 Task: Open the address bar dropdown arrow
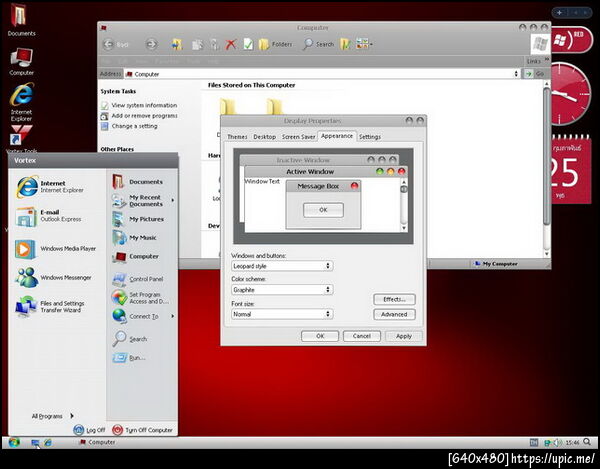pyautogui.click(x=516, y=73)
